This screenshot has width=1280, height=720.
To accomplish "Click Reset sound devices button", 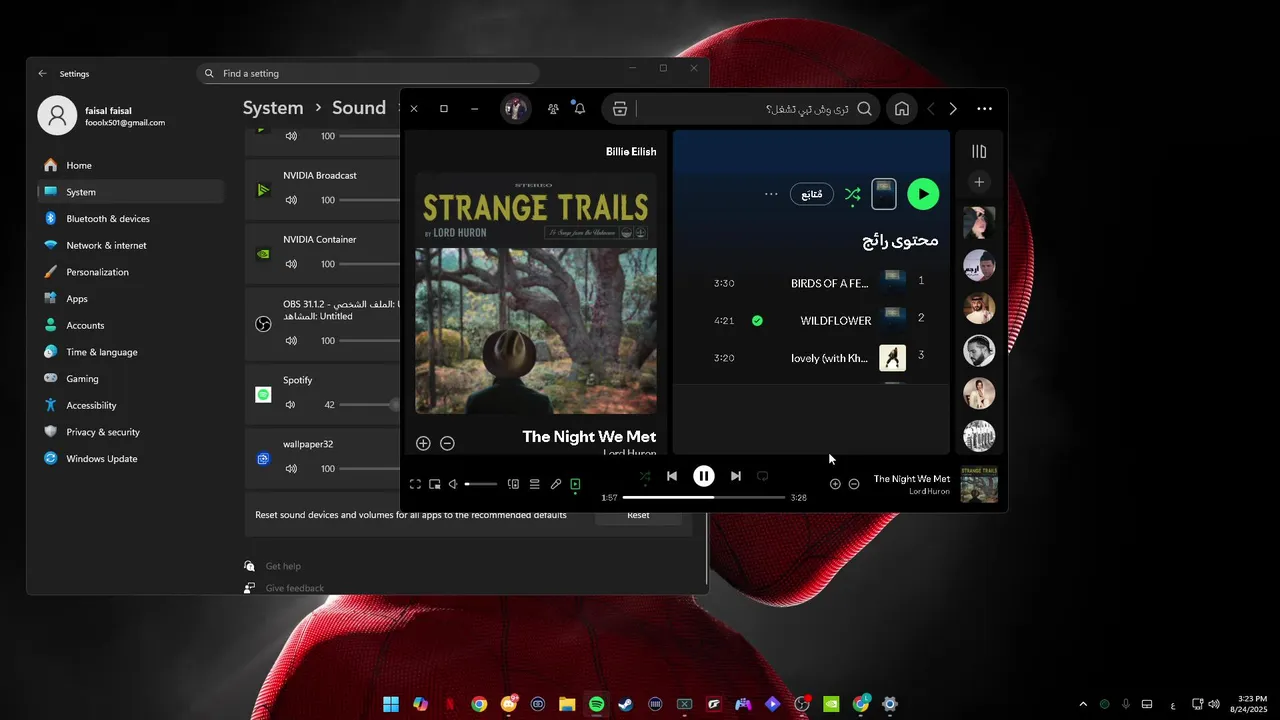I will point(638,515).
